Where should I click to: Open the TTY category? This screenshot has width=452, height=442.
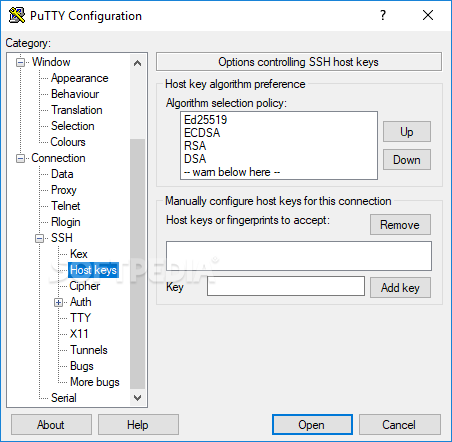tap(80, 318)
